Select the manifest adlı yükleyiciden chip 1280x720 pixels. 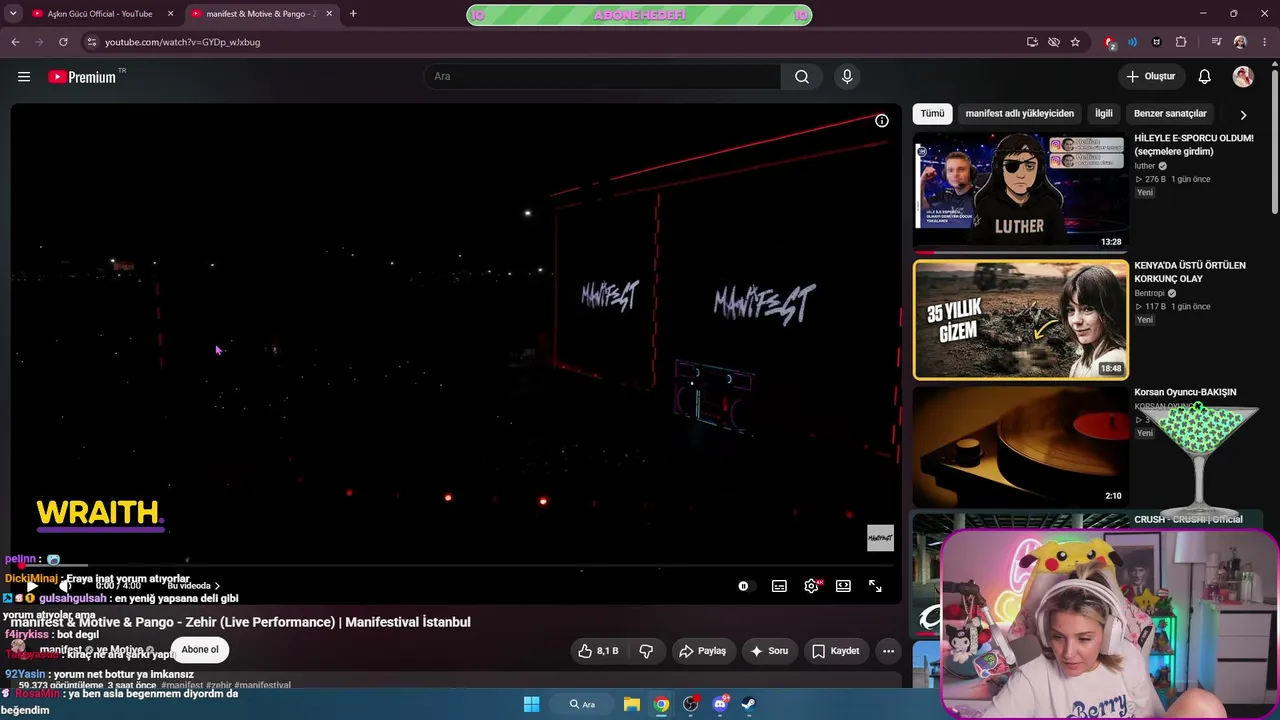pos(1019,114)
